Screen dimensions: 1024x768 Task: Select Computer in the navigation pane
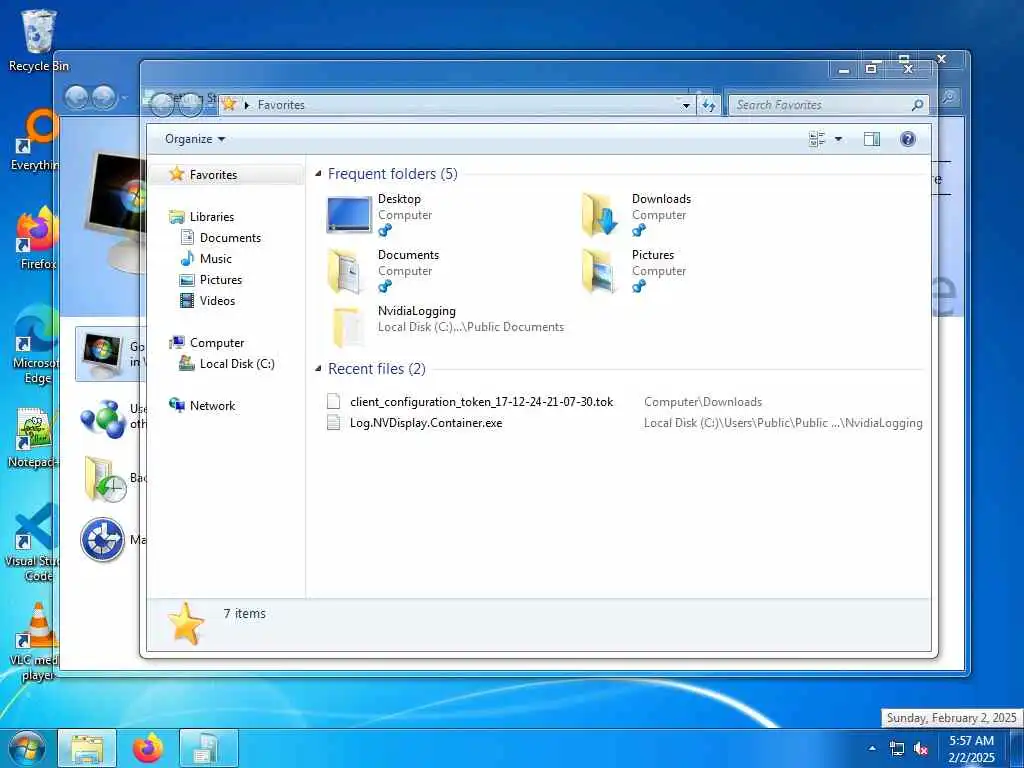coord(217,343)
